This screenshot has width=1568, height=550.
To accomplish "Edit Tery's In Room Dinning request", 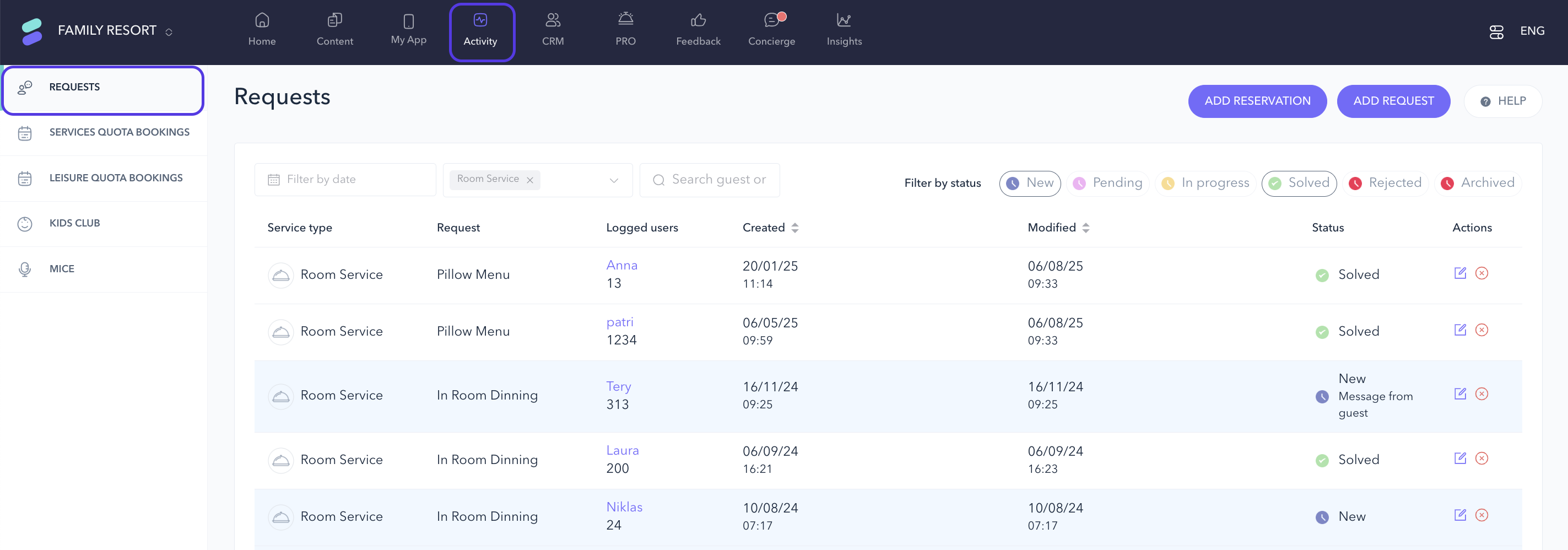I will (1459, 393).
